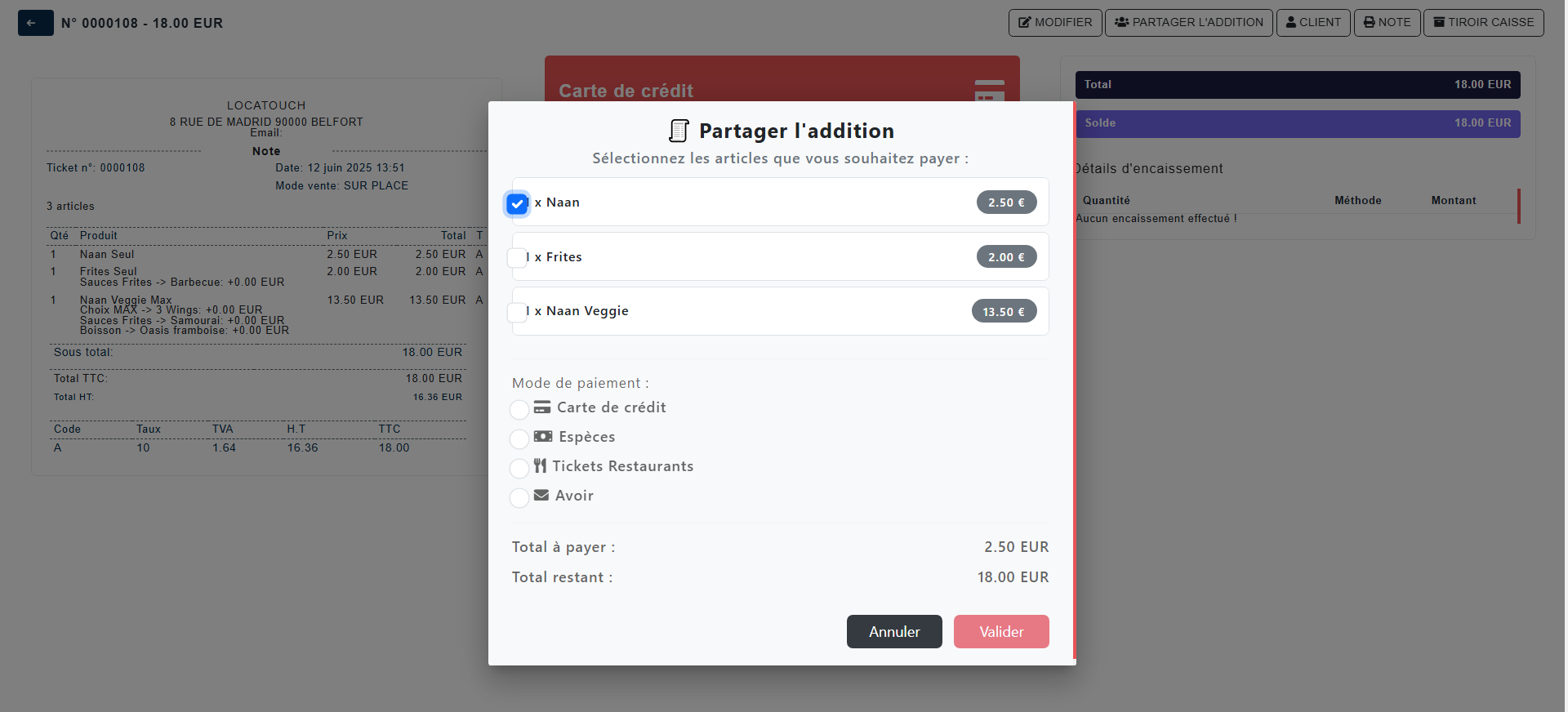
Task: Cancel with the Annuler button
Action: (x=894, y=632)
